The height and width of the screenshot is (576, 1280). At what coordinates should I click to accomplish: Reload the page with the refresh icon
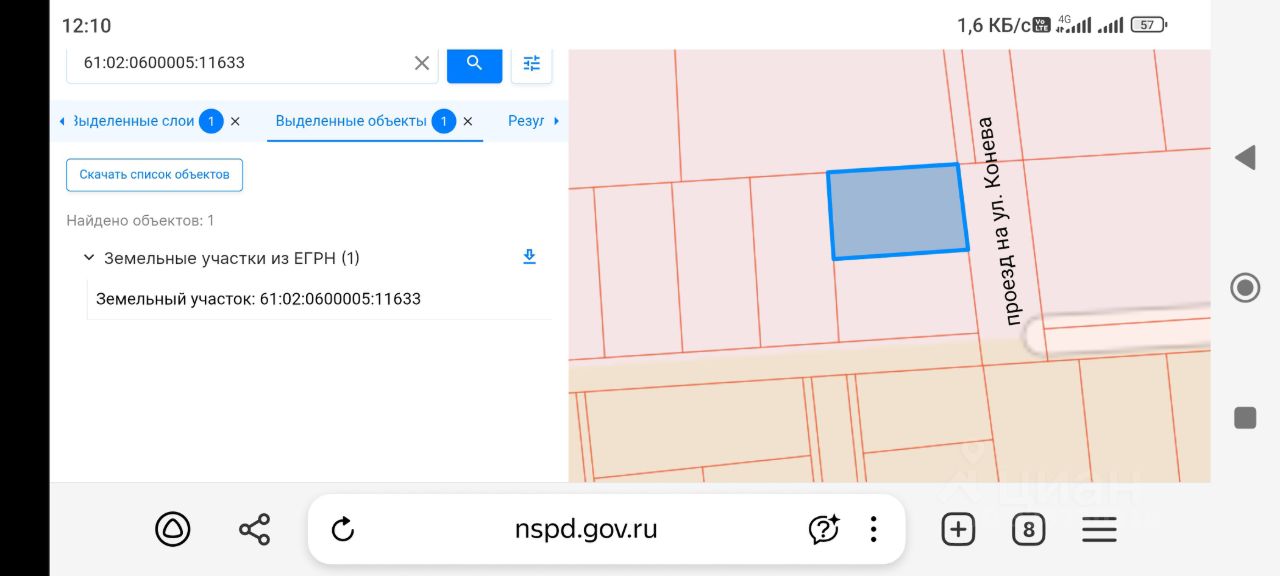pyautogui.click(x=343, y=529)
